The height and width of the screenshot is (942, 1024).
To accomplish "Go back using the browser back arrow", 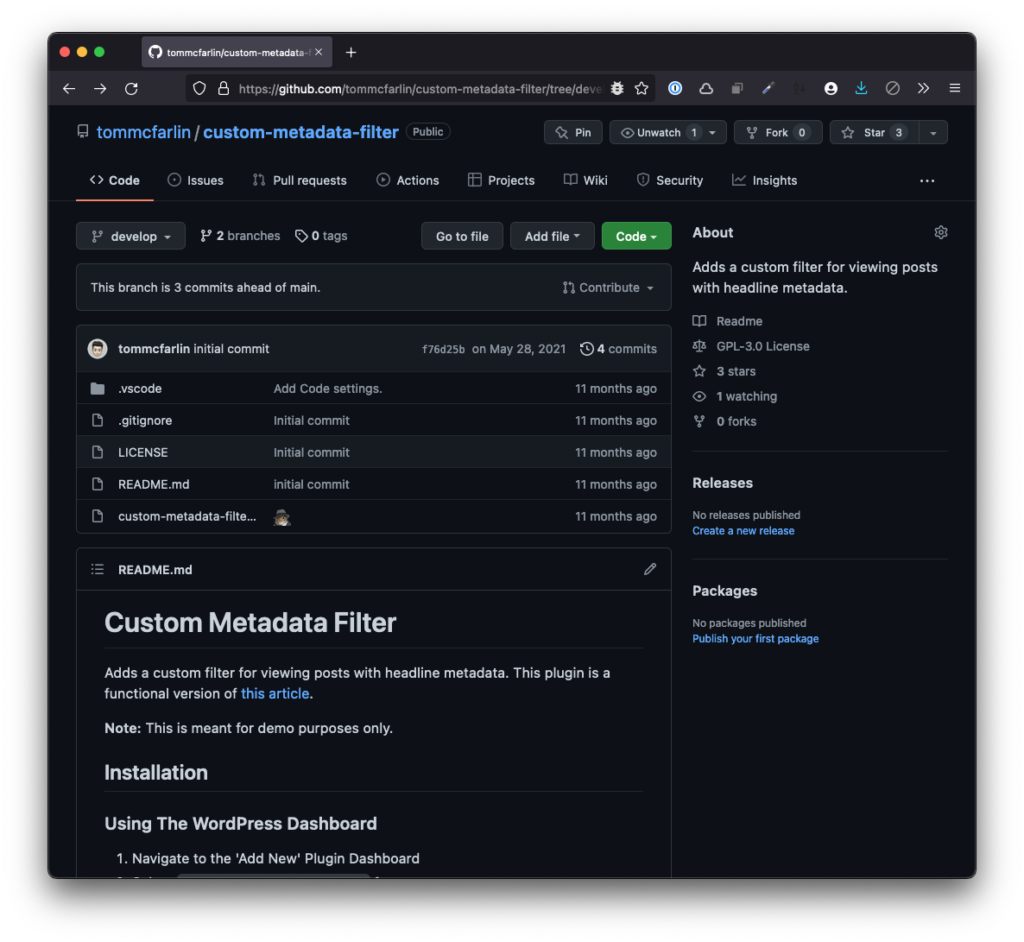I will [x=69, y=88].
